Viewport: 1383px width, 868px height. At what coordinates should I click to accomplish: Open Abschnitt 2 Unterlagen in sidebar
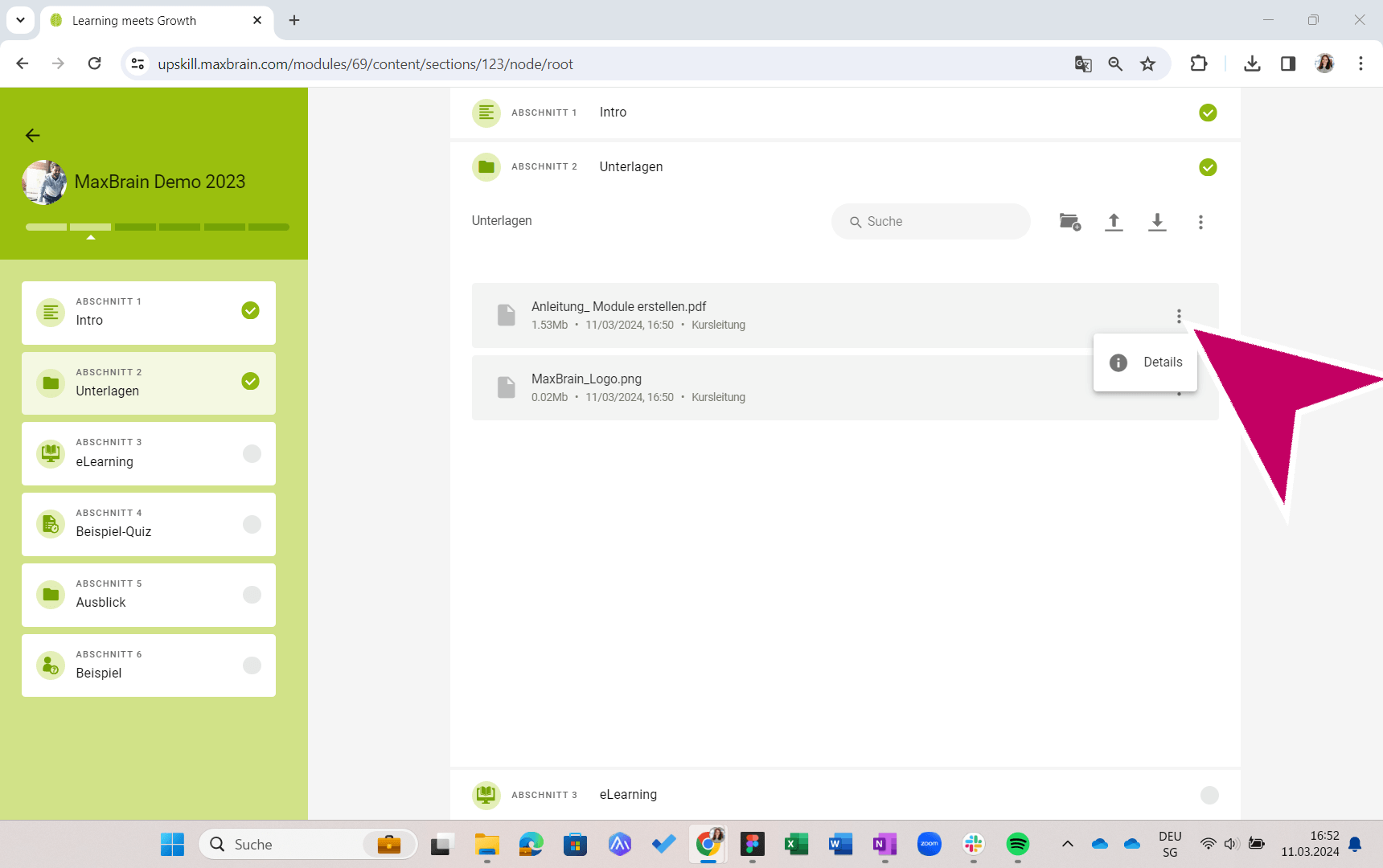pyautogui.click(x=149, y=383)
